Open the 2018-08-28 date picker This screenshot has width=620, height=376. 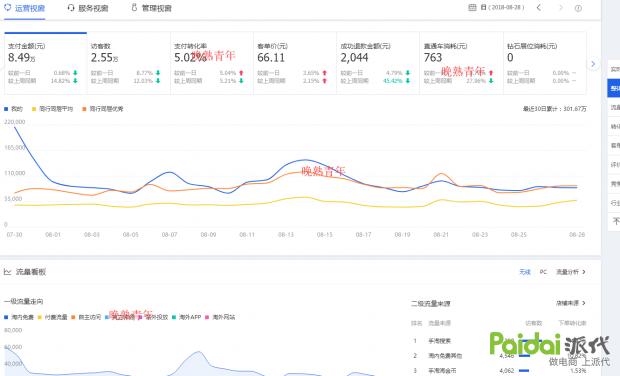(x=503, y=8)
